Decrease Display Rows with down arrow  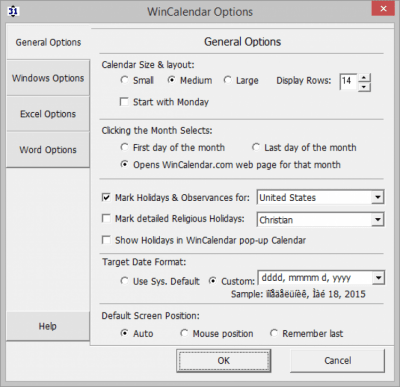pos(364,87)
